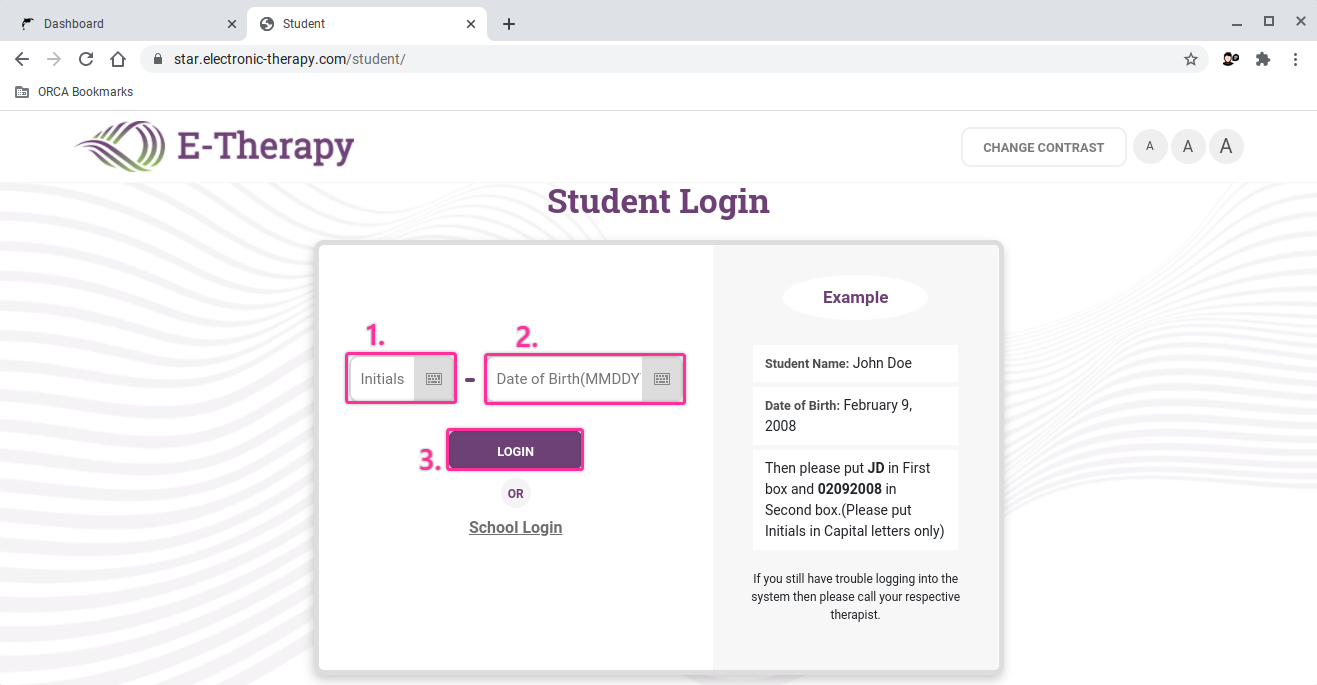The height and width of the screenshot is (685, 1317).
Task: Maximize the browser window
Action: 1269,22
